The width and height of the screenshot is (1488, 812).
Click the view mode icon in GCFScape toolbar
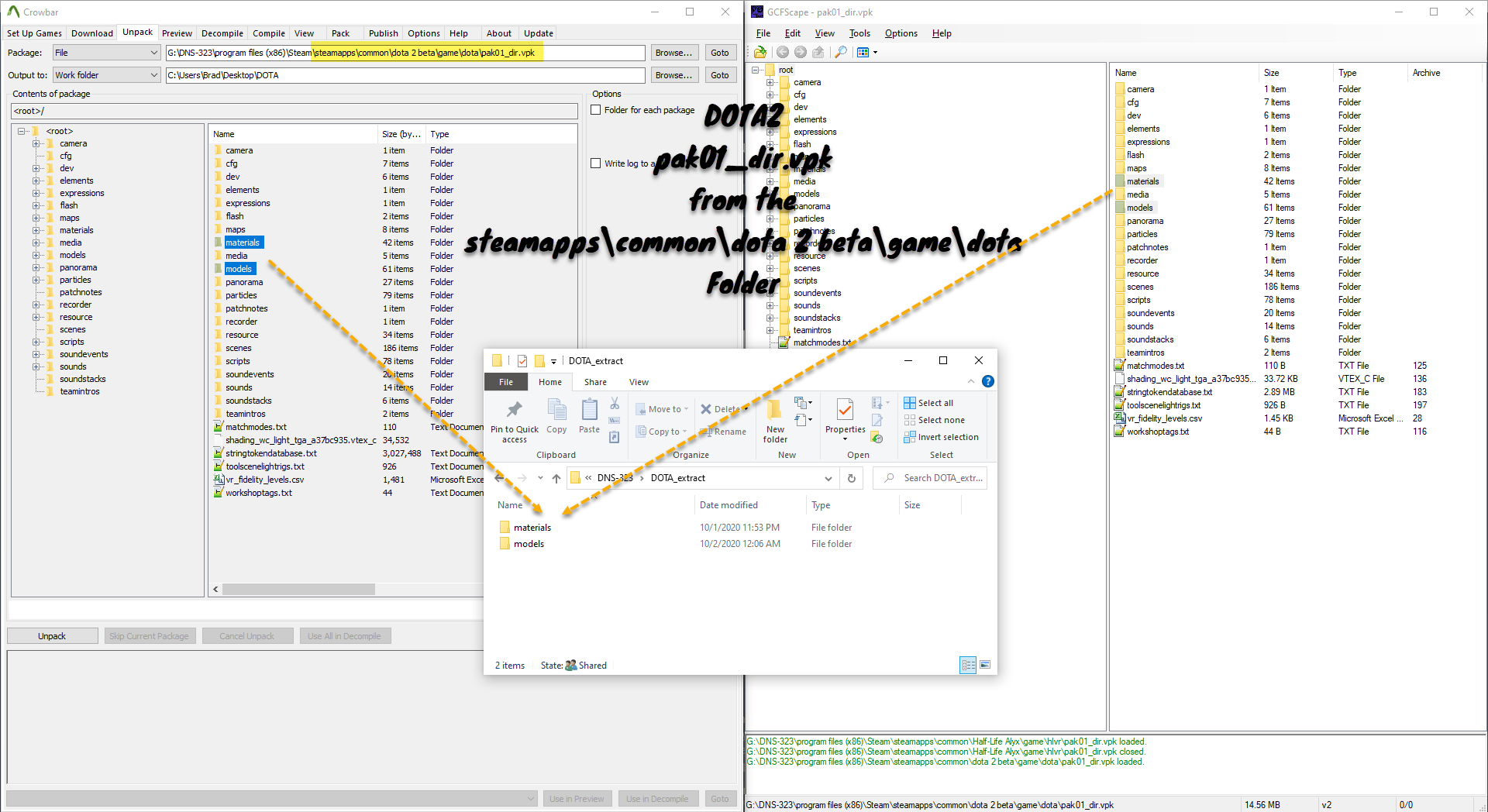click(863, 52)
